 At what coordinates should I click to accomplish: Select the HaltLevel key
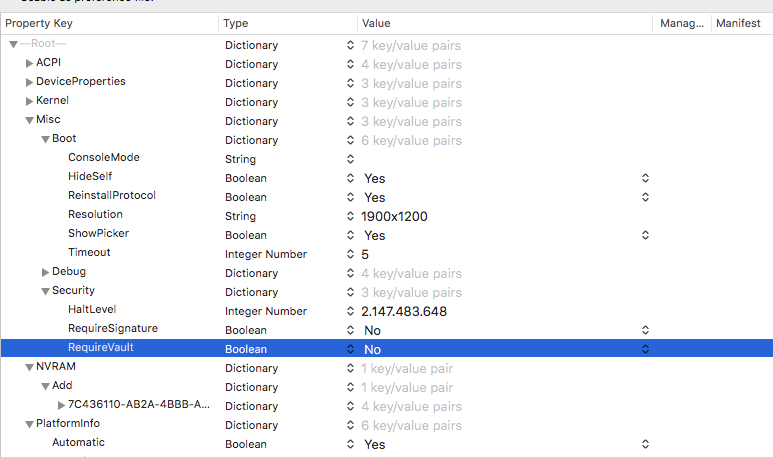92,309
